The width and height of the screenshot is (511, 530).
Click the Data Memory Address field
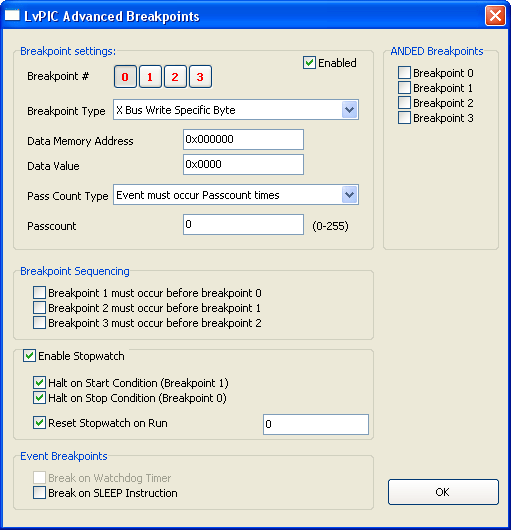click(x=243, y=139)
